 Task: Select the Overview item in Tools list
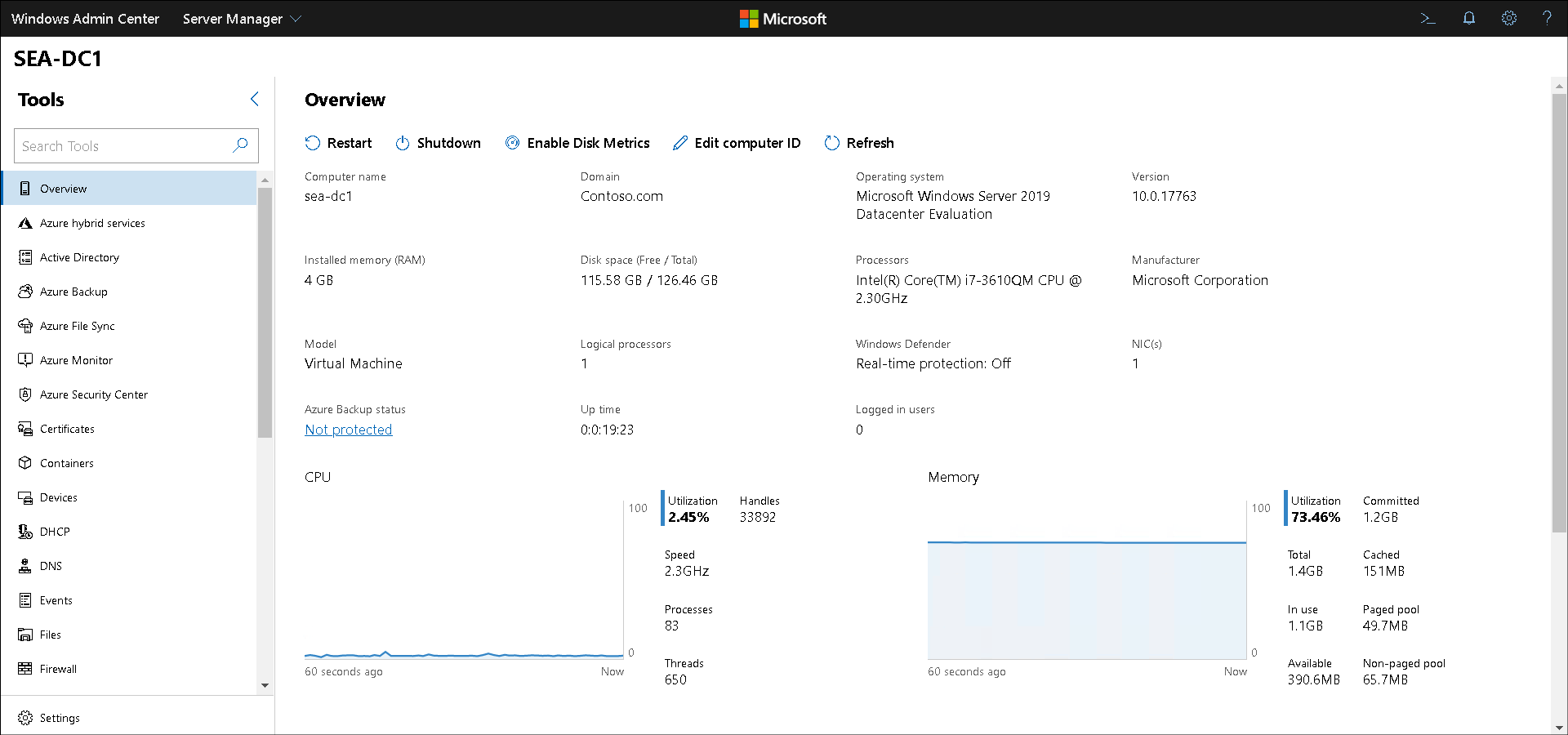pos(63,188)
